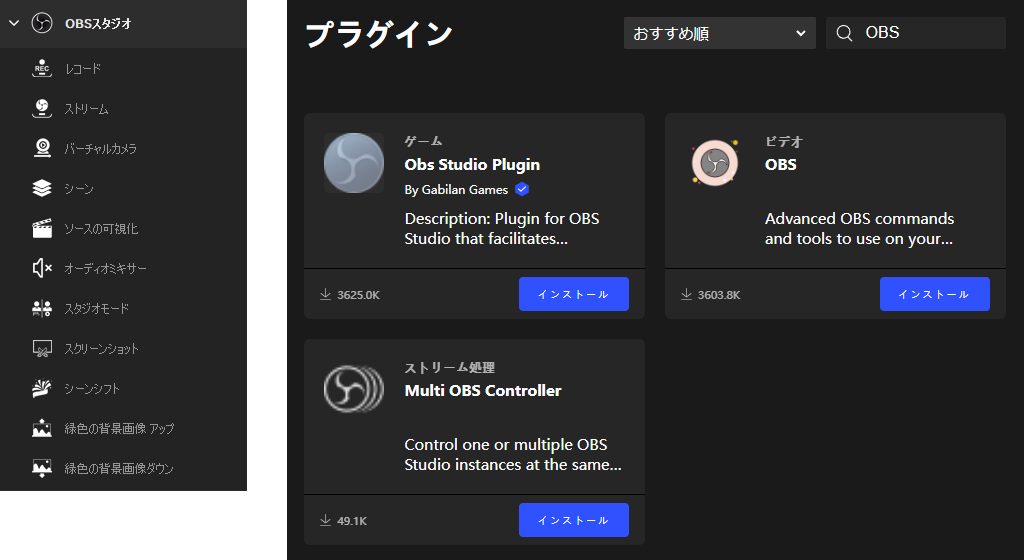Click the 3625.0K download count
Image resolution: width=1024 pixels, height=560 pixels.
pyautogui.click(x=359, y=295)
